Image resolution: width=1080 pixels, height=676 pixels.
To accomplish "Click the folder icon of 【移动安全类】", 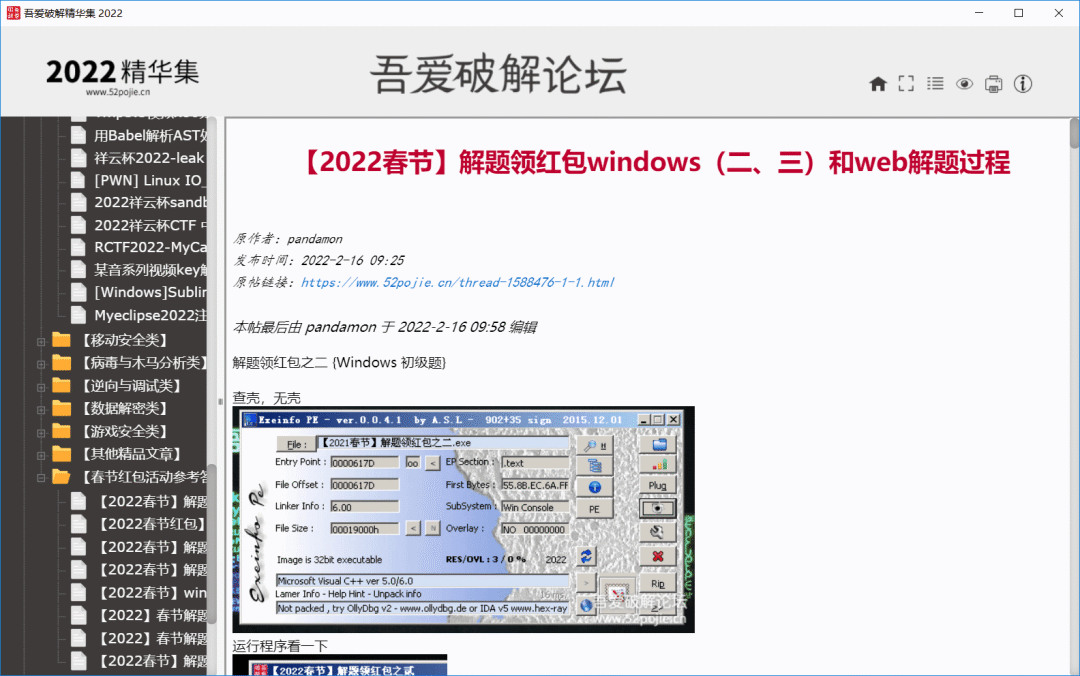I will pos(62,340).
